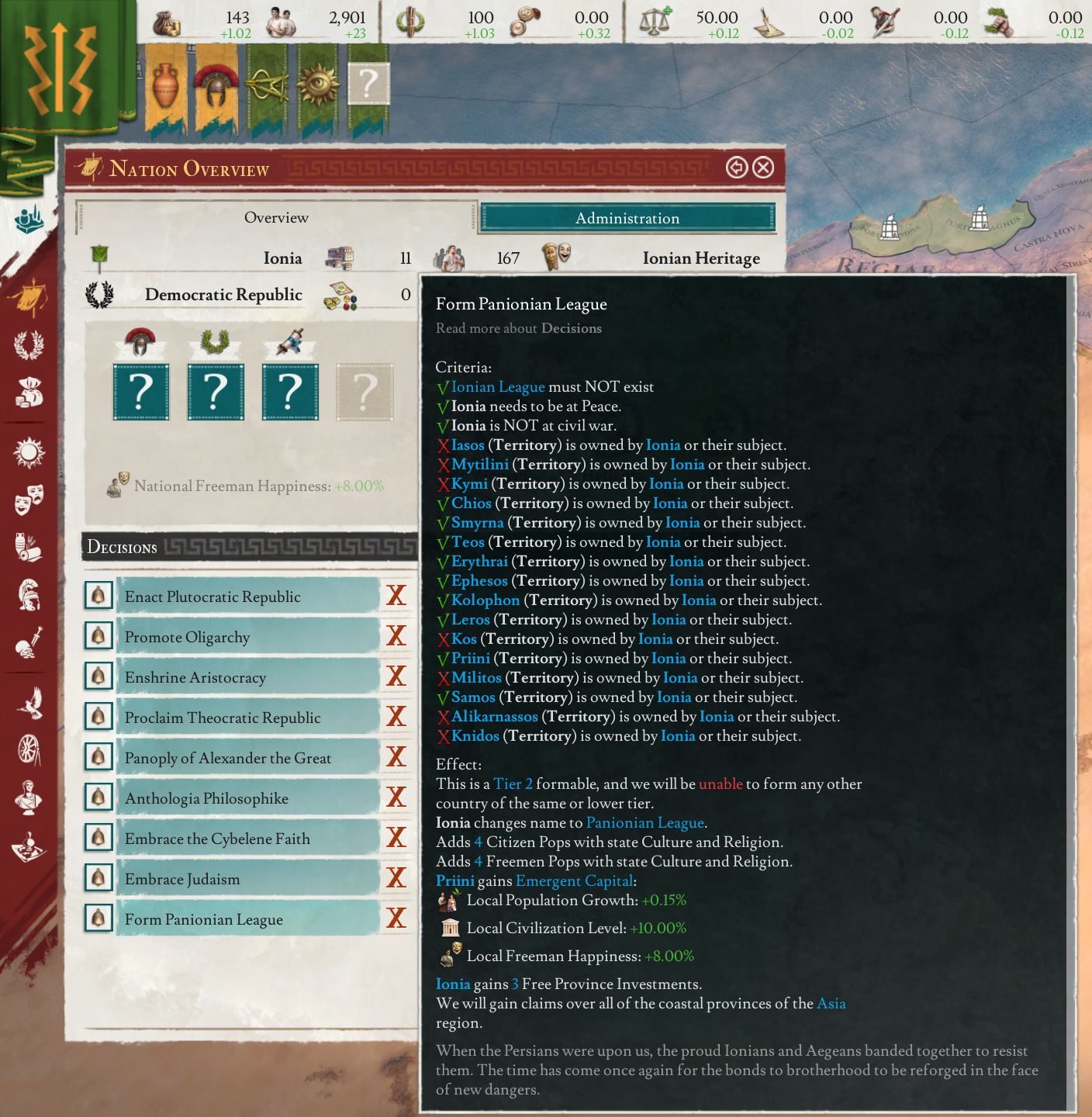1092x1117 pixels.
Task: Click the scroll office question box
Action: point(289,391)
